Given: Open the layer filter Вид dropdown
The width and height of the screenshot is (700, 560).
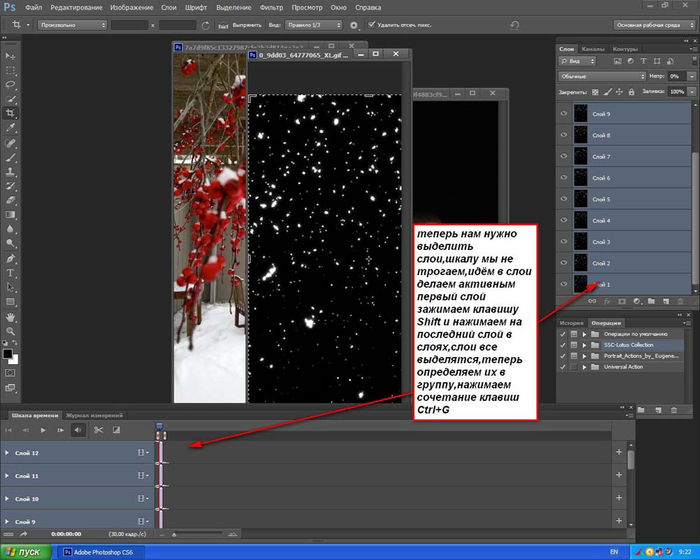Looking at the screenshot, I should (577, 61).
